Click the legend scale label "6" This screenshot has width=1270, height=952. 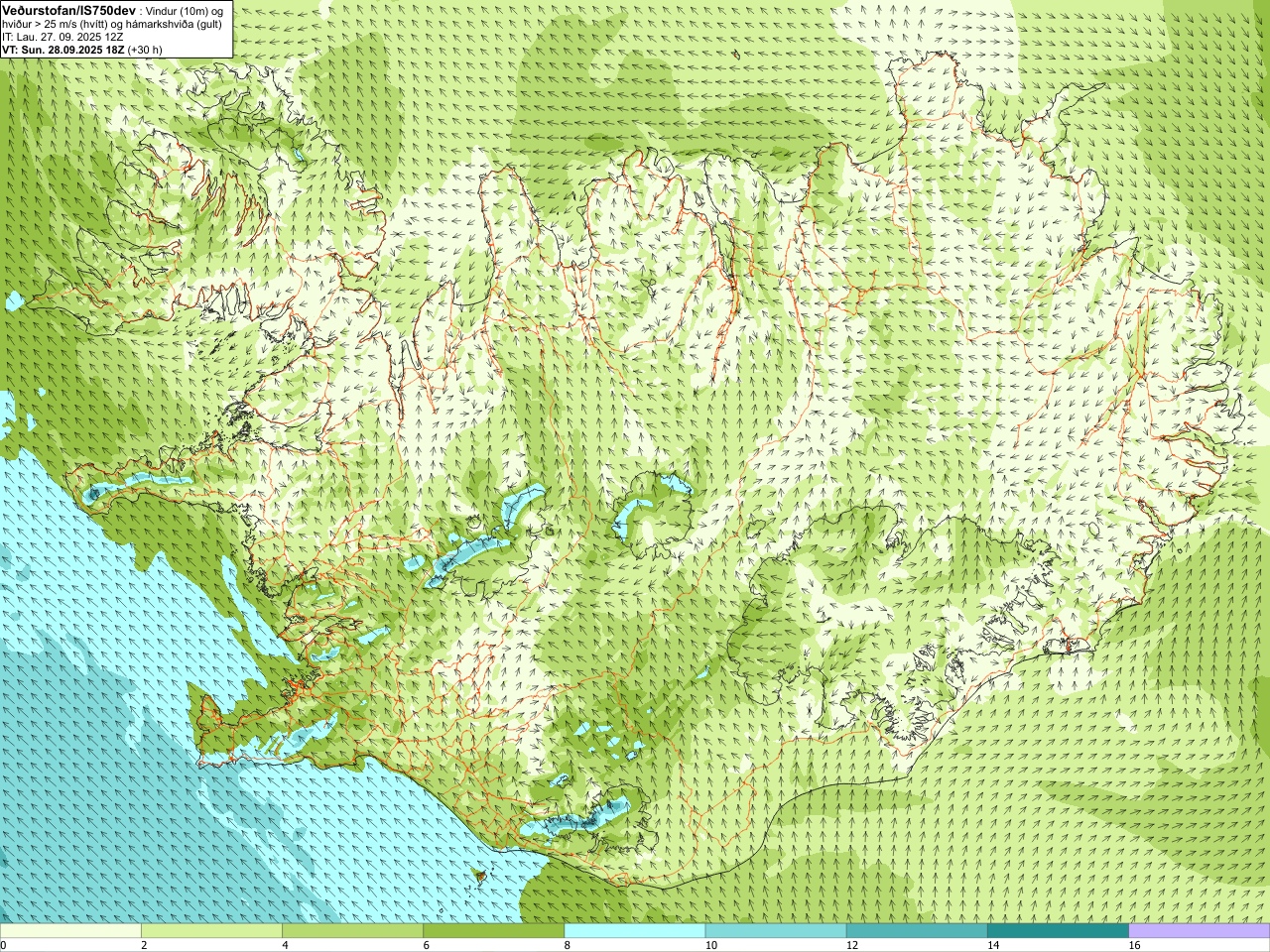tap(427, 946)
